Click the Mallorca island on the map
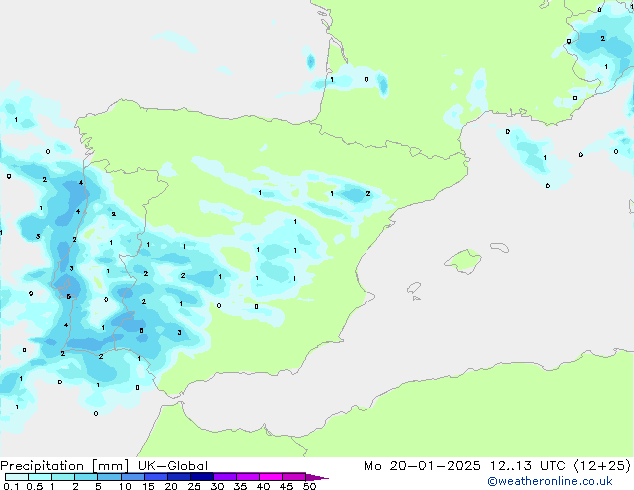 [x=463, y=261]
